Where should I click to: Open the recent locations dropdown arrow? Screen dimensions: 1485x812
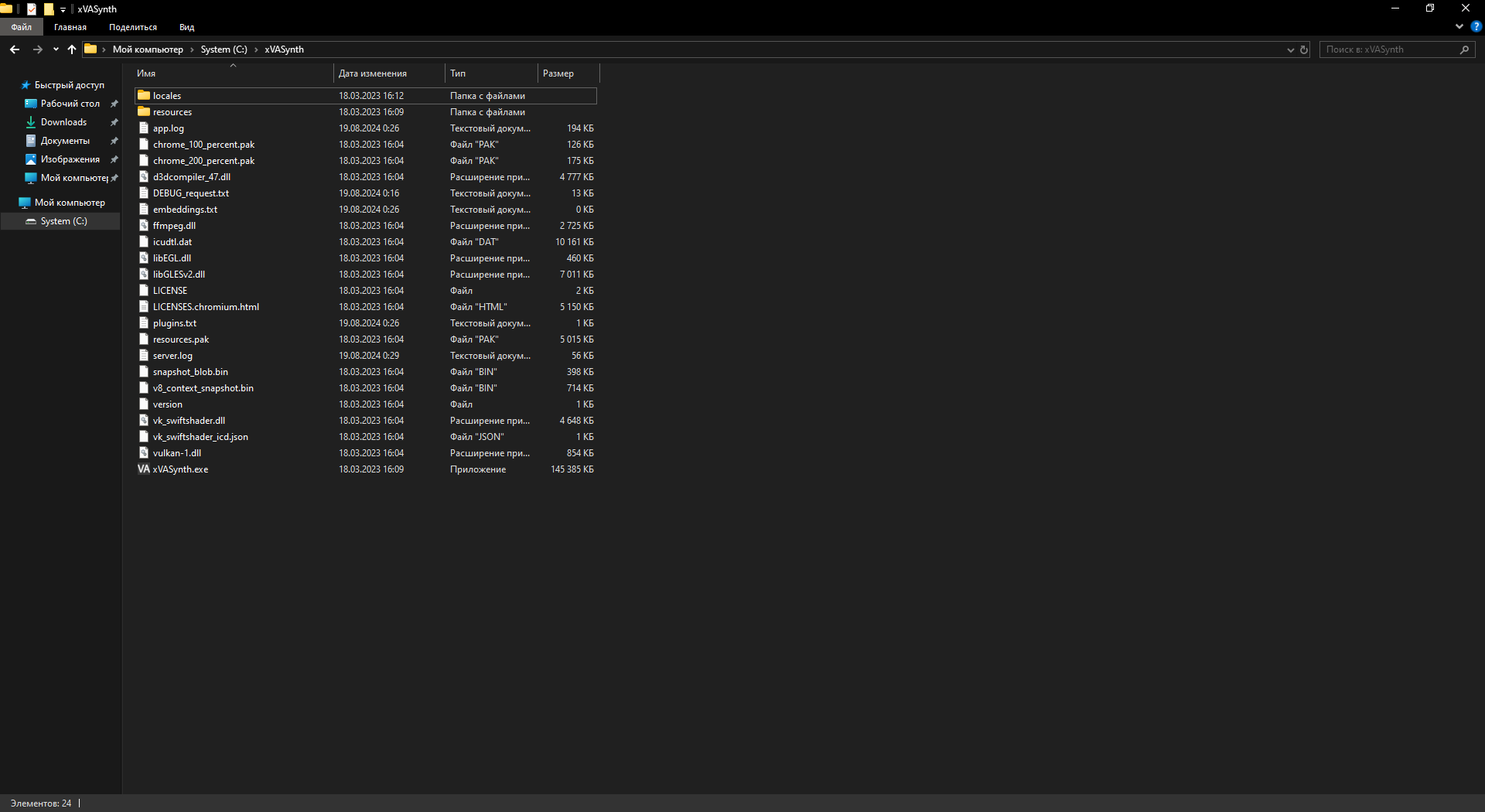point(56,49)
